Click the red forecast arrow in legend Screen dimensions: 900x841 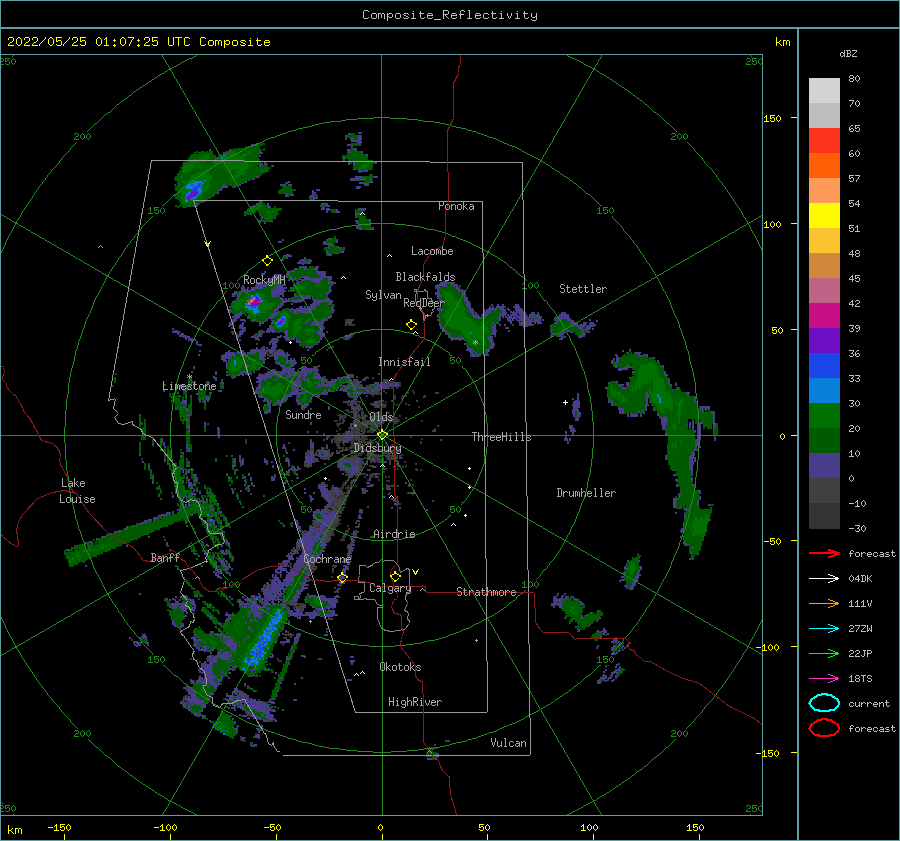click(824, 553)
